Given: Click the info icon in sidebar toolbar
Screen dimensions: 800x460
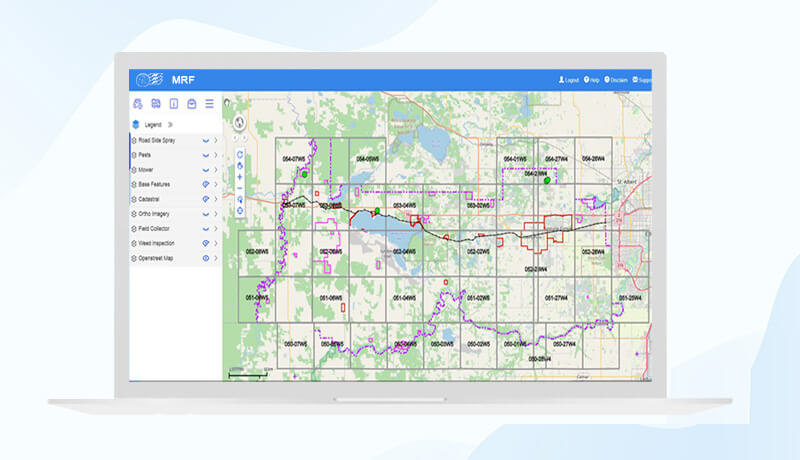Looking at the screenshot, I should coord(173,103).
